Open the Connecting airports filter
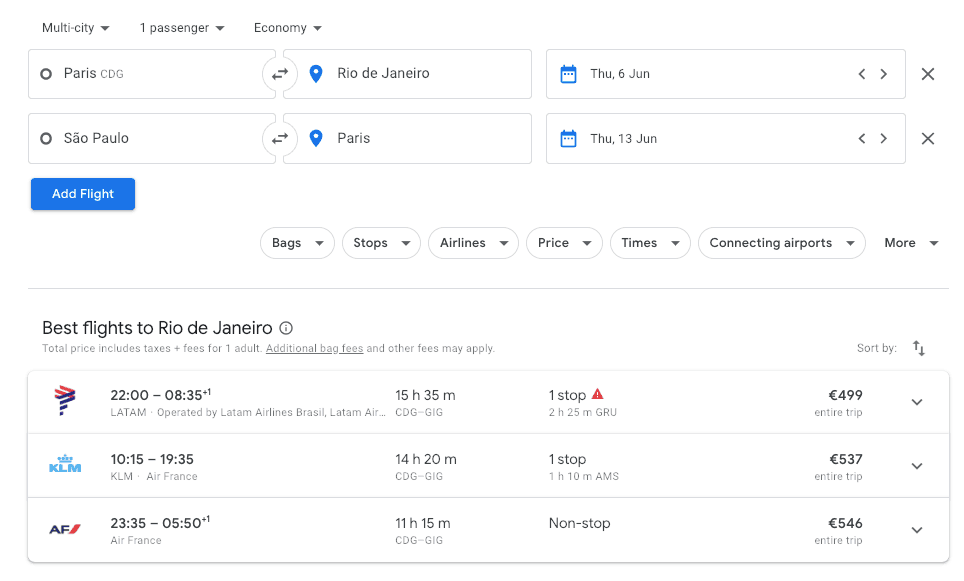This screenshot has height=581, width=964. (781, 243)
